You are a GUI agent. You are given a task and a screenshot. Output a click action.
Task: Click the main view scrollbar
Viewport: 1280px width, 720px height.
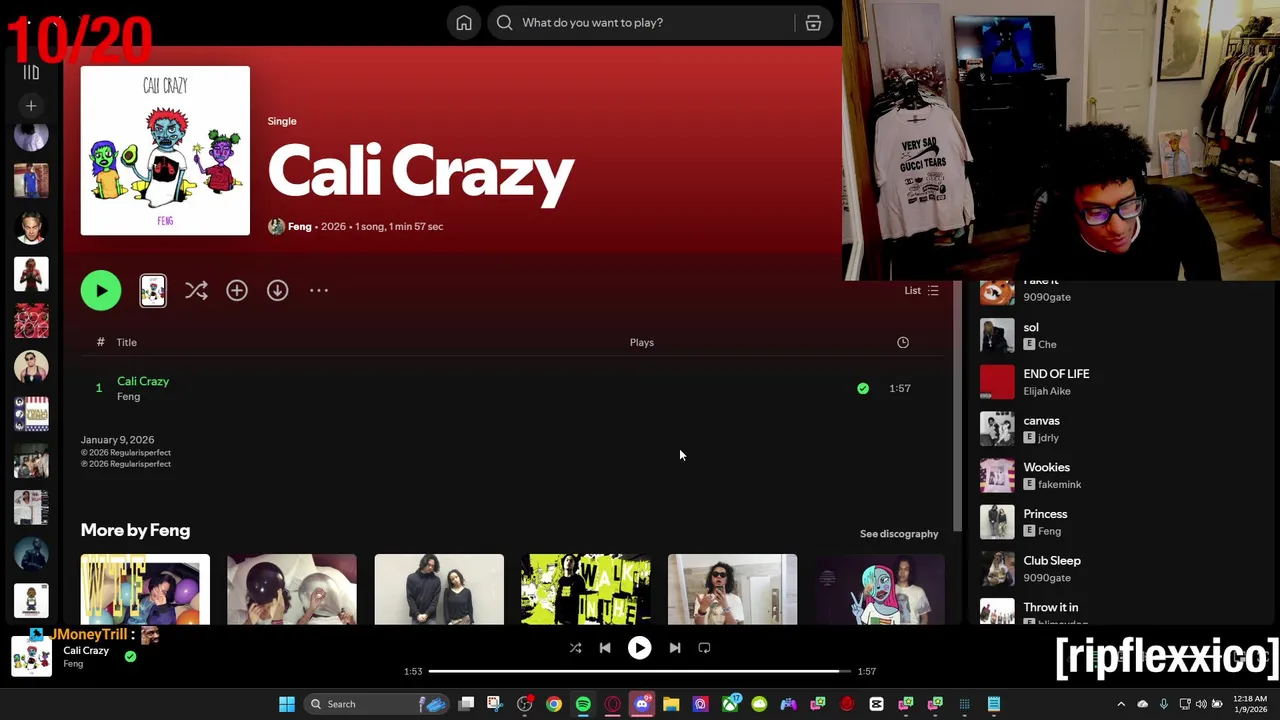[957, 405]
